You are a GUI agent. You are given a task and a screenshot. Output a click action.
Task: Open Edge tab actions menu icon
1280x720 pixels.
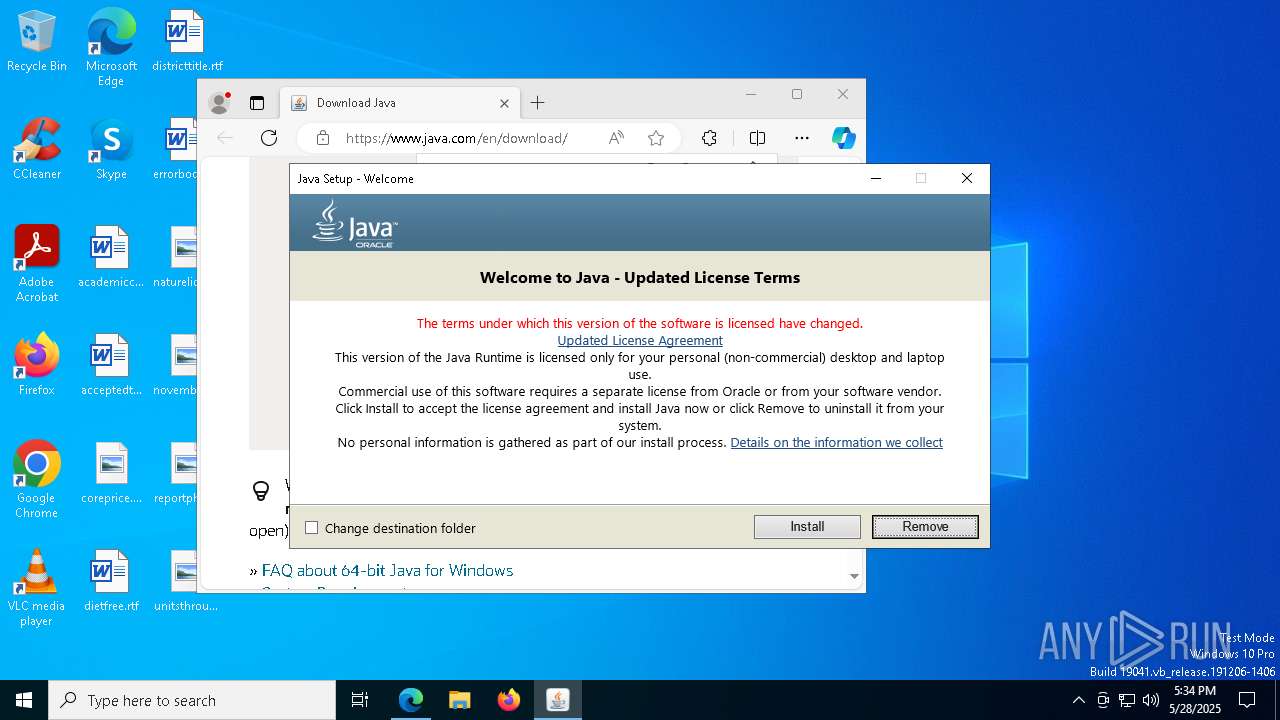point(257,103)
